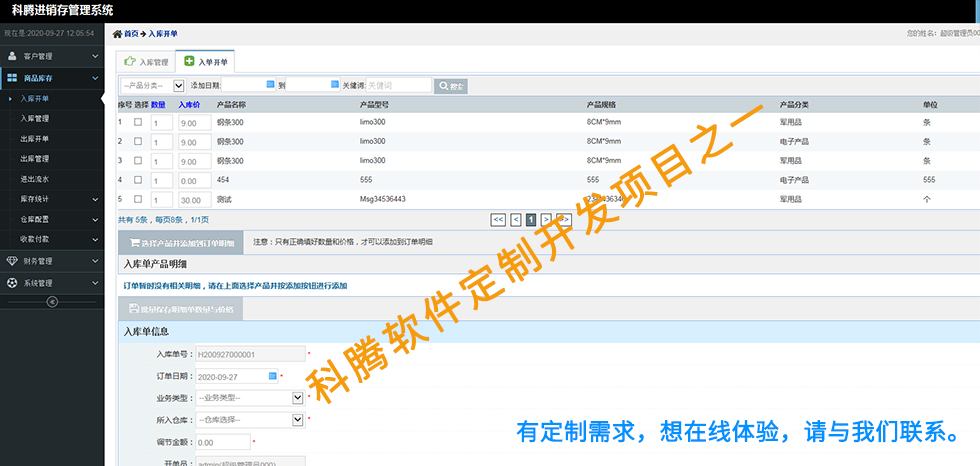The image size is (980, 466).
Task: Click the quantity field in row 1
Action: click(162, 124)
